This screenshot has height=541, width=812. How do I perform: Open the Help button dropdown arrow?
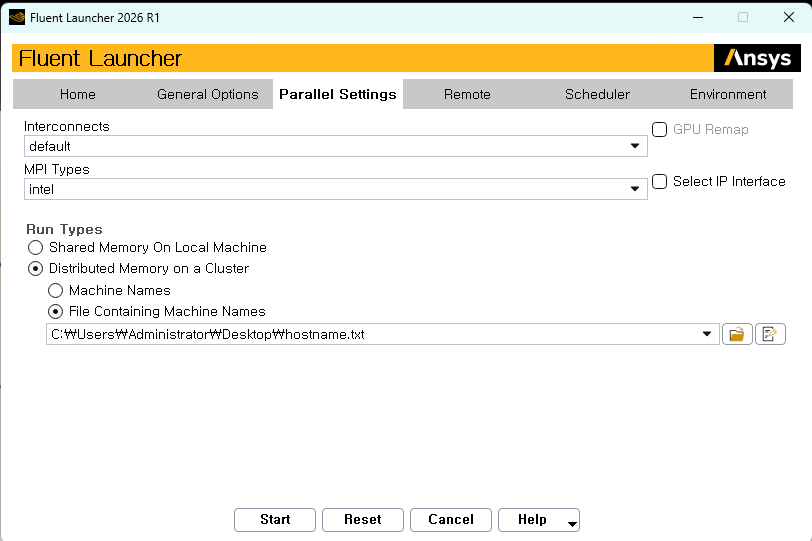[x=571, y=522]
